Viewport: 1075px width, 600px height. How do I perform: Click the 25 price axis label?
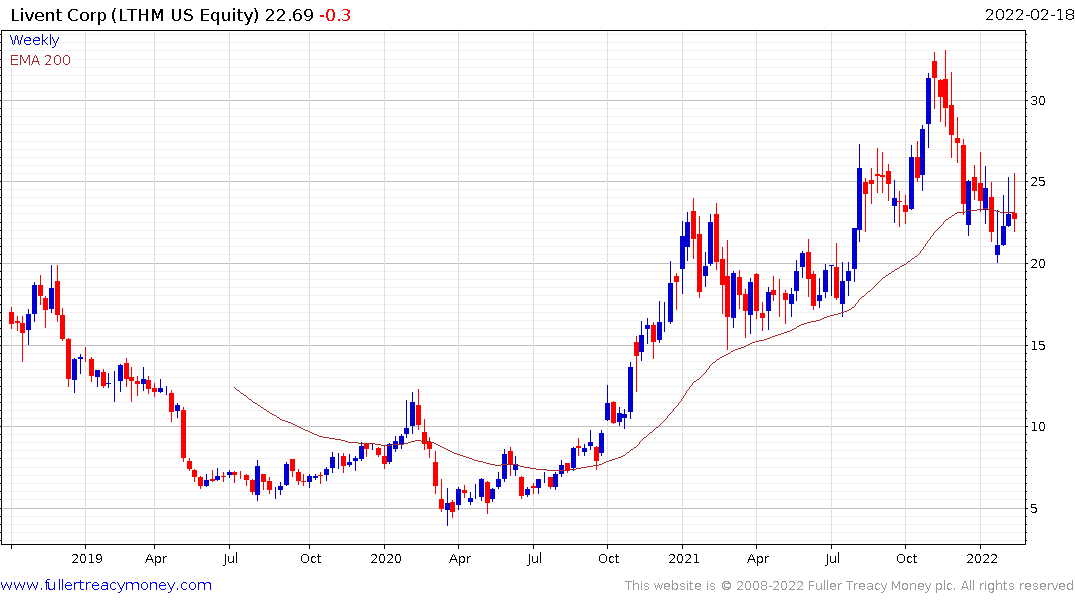(x=1038, y=182)
